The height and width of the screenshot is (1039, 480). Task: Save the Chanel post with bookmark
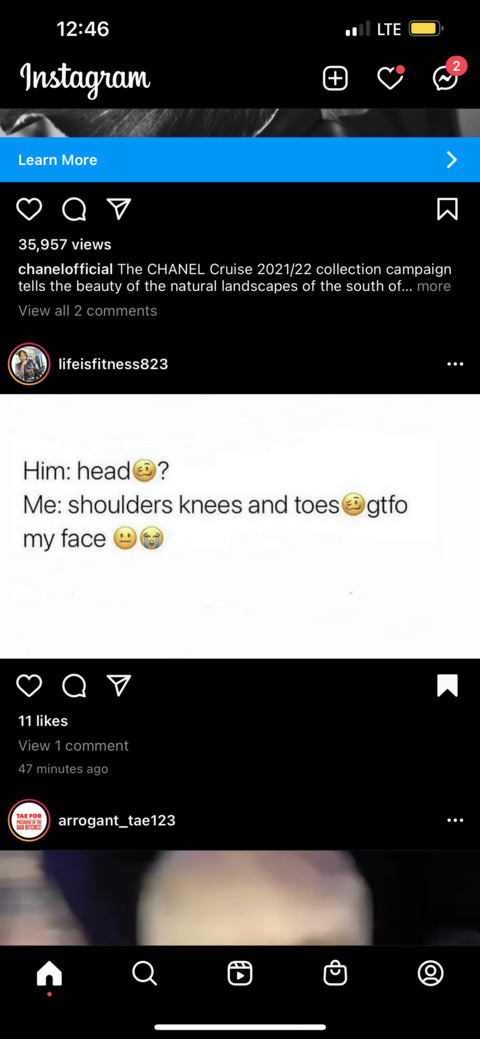(x=448, y=209)
